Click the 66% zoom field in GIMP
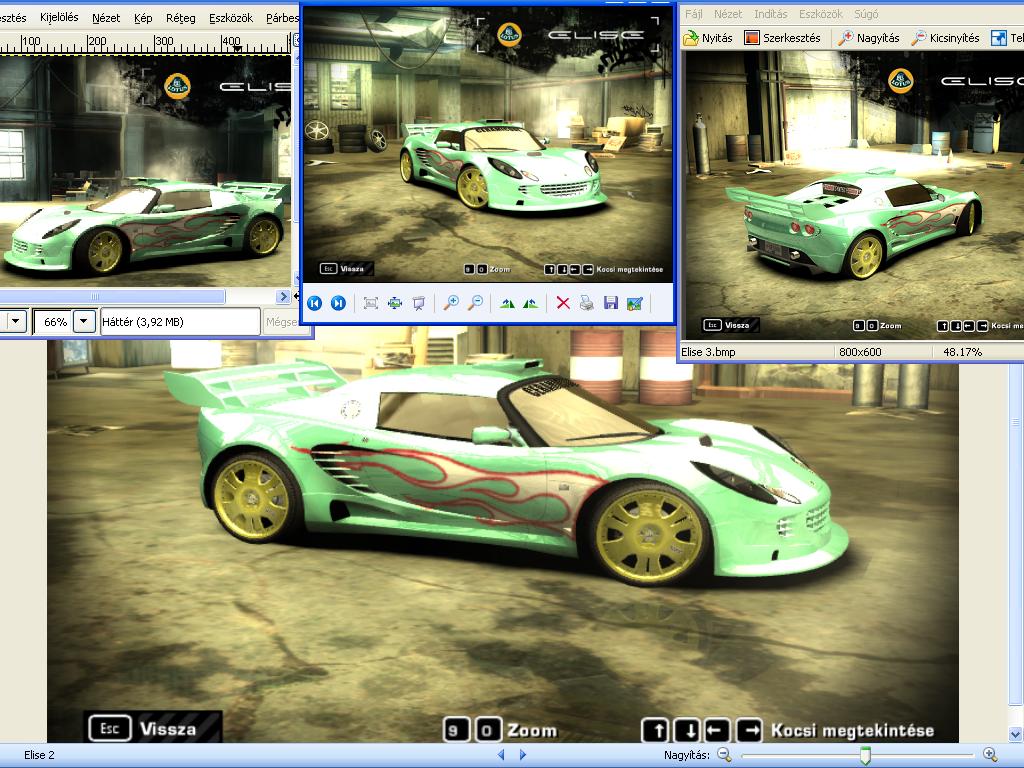The image size is (1024, 768). coord(54,322)
